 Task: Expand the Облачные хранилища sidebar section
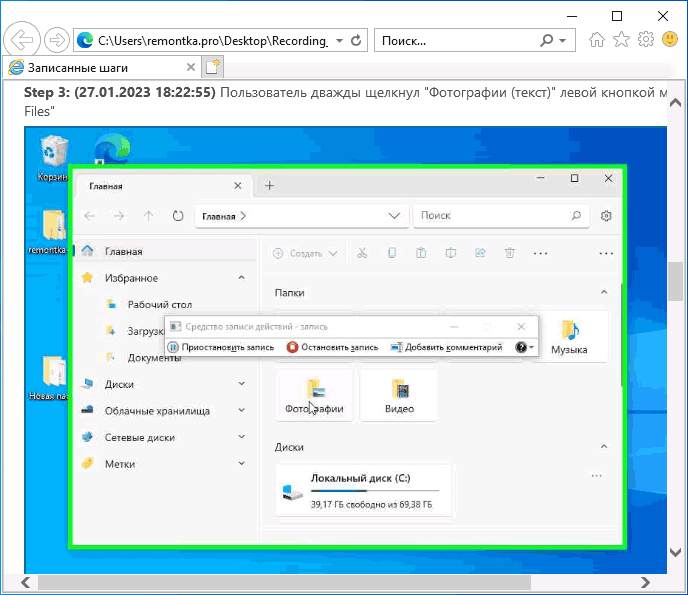241,410
